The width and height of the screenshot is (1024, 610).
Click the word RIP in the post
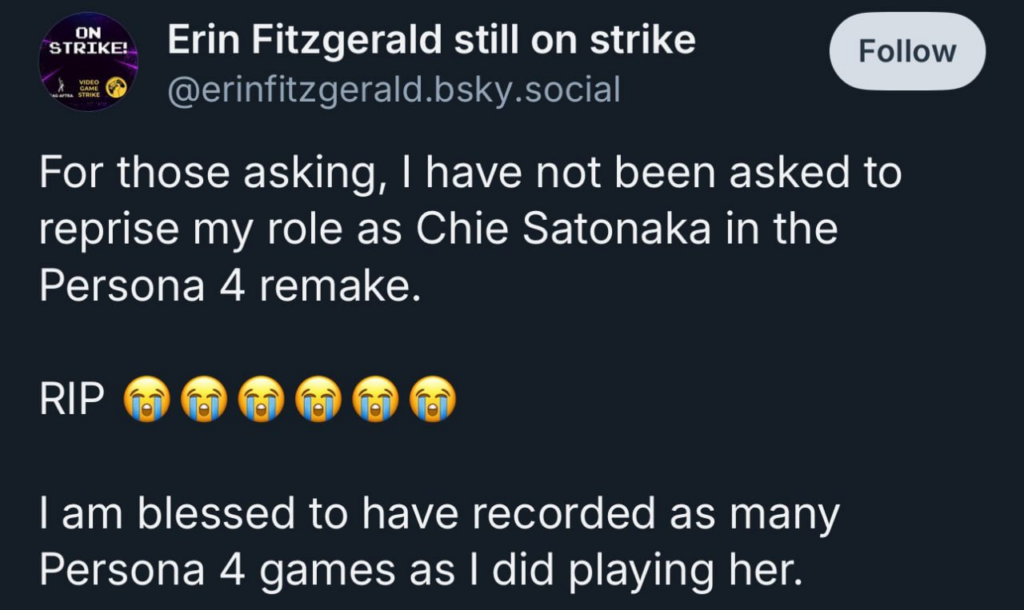(x=72, y=398)
